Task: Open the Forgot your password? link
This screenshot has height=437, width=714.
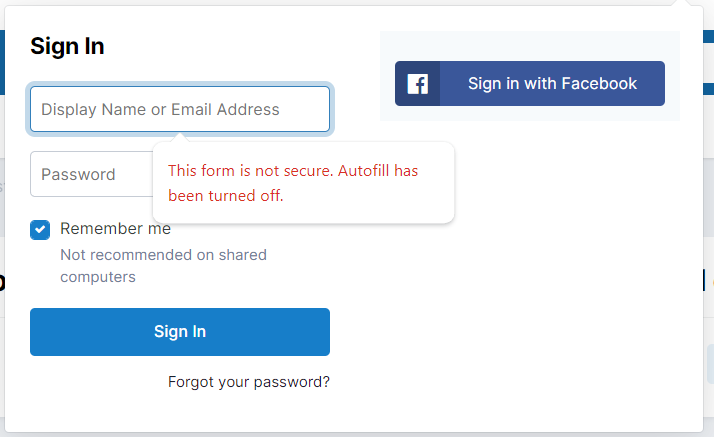Action: click(249, 382)
